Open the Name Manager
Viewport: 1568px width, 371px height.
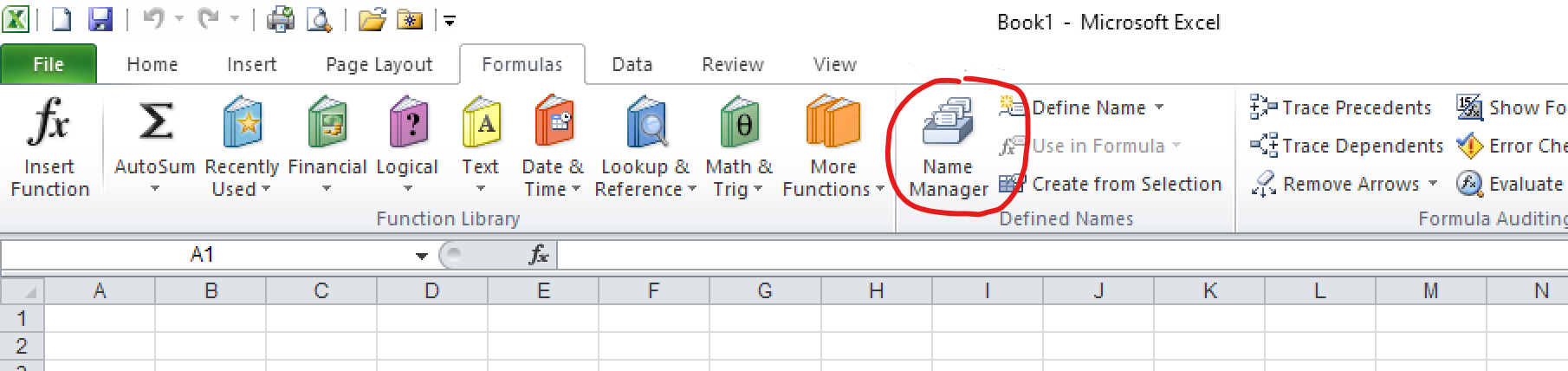[949, 147]
